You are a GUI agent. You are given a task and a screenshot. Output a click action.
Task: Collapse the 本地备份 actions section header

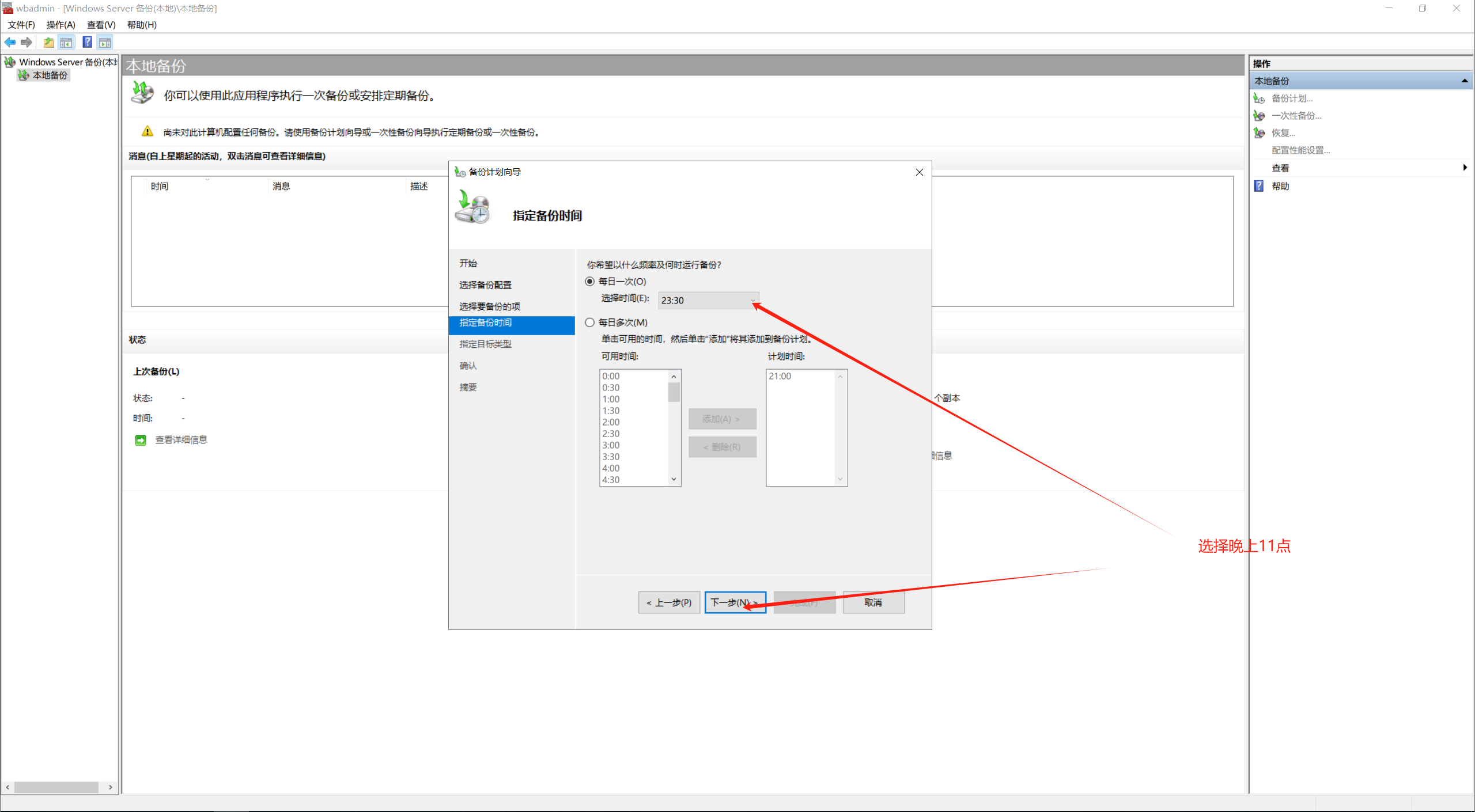(x=1464, y=81)
